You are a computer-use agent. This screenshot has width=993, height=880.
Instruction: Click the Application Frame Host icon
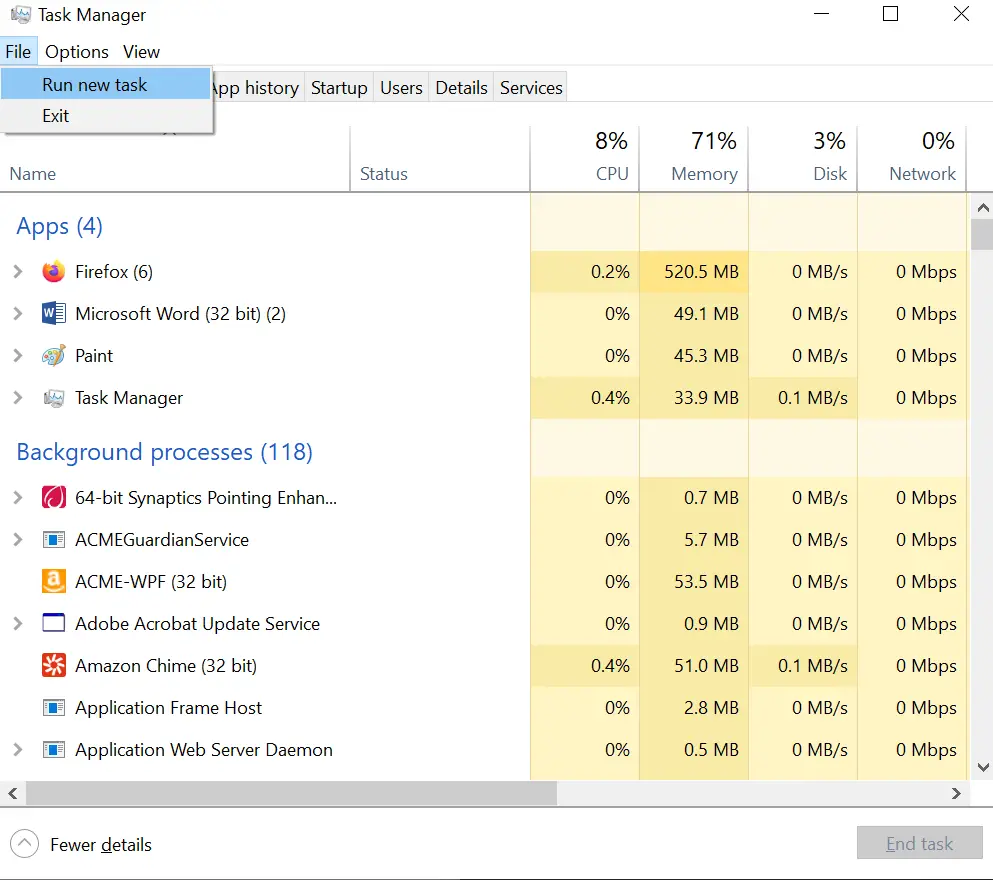coord(54,707)
